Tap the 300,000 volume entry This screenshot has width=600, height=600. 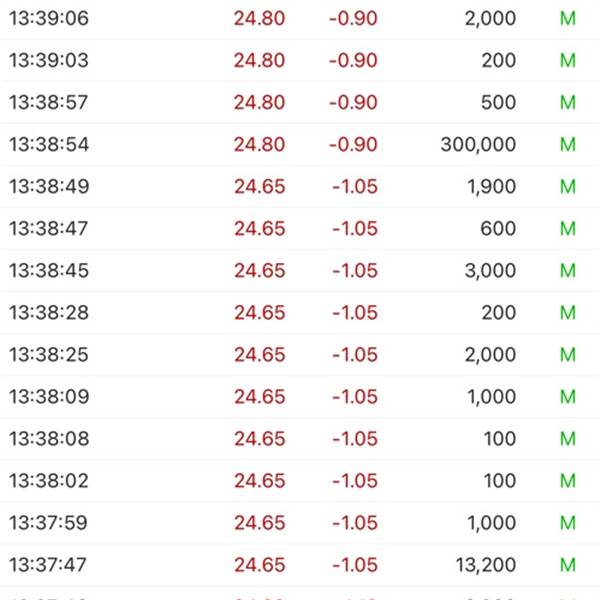478,145
